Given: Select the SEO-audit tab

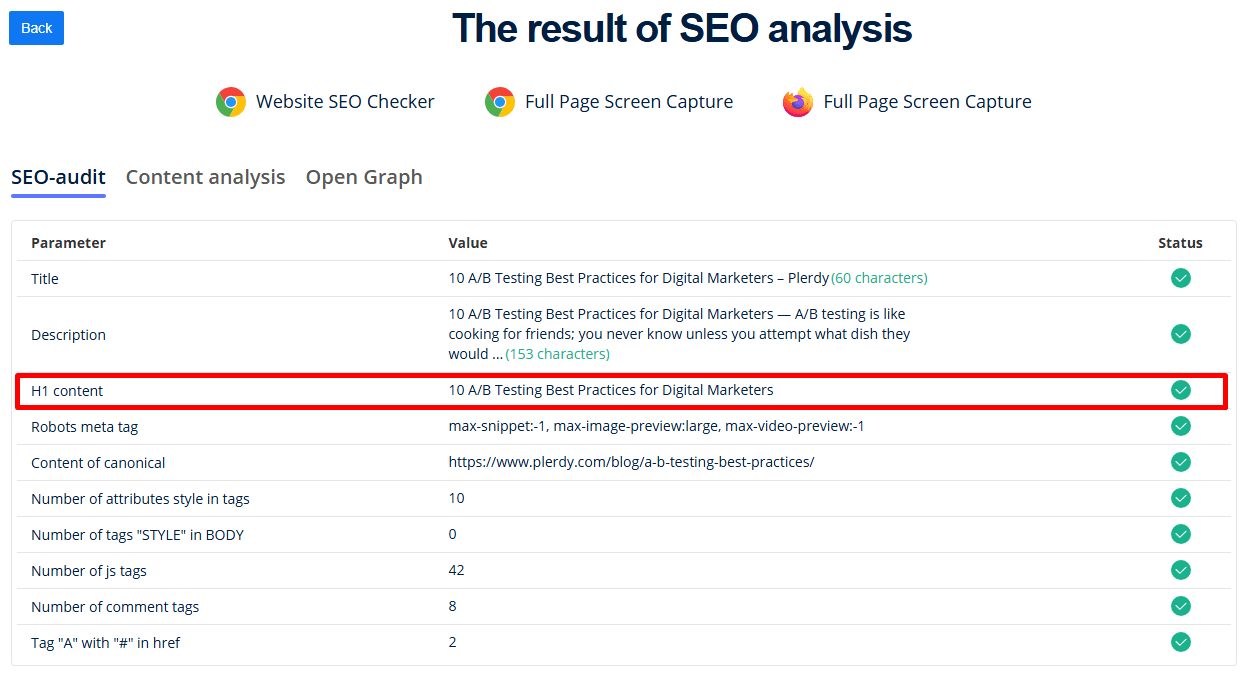Looking at the screenshot, I should 58,177.
